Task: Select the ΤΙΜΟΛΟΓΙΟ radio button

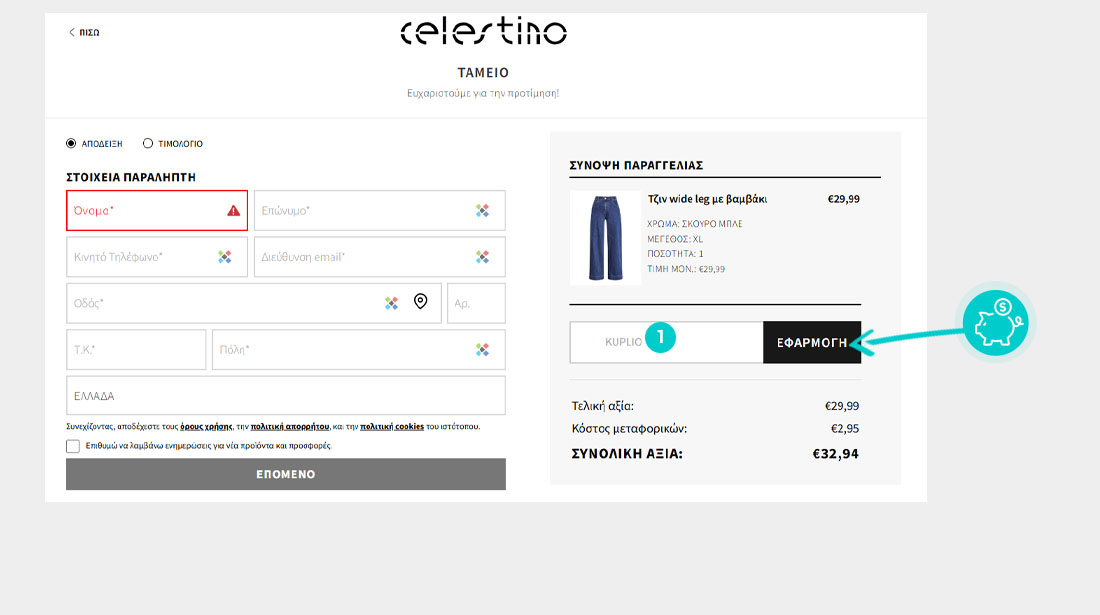Action: [148, 143]
